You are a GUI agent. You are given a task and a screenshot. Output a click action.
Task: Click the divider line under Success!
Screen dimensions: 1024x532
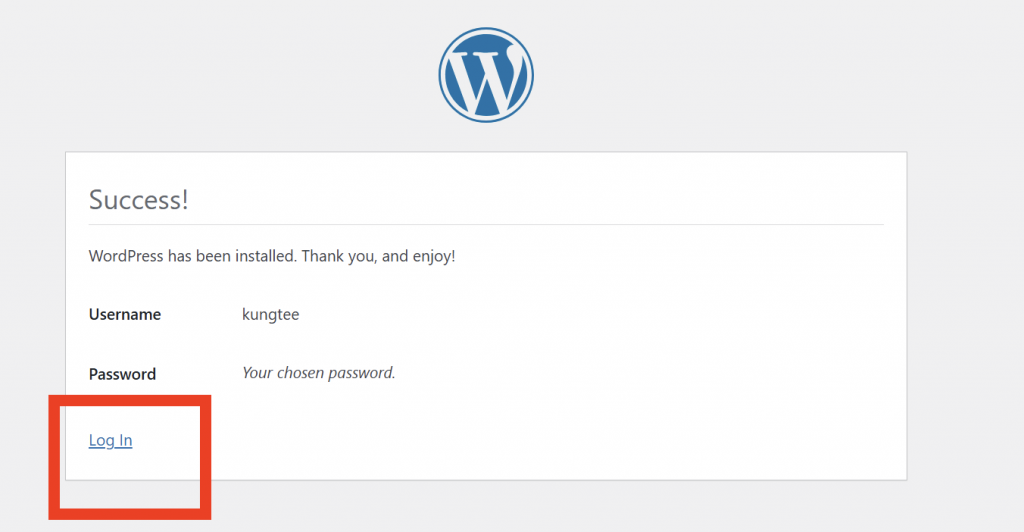pyautogui.click(x=486, y=224)
